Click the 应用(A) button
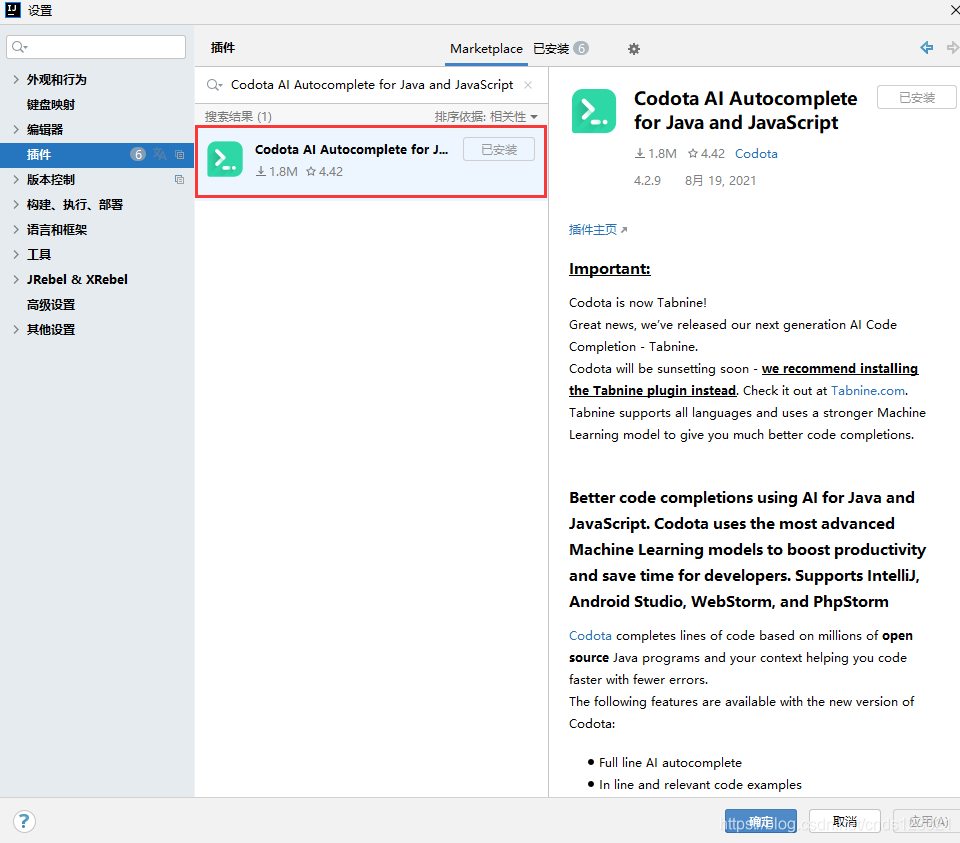Image resolution: width=960 pixels, height=843 pixels. pyautogui.click(x=928, y=821)
